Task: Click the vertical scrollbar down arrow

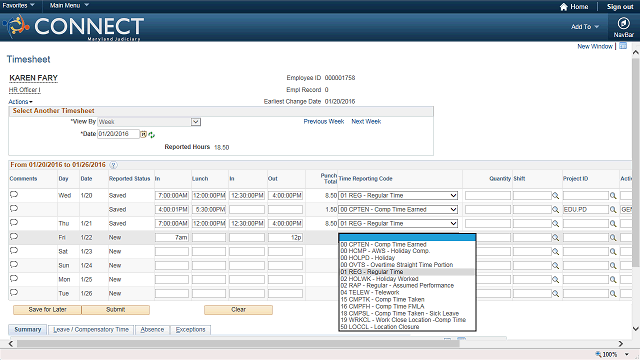Action: pos(636,329)
